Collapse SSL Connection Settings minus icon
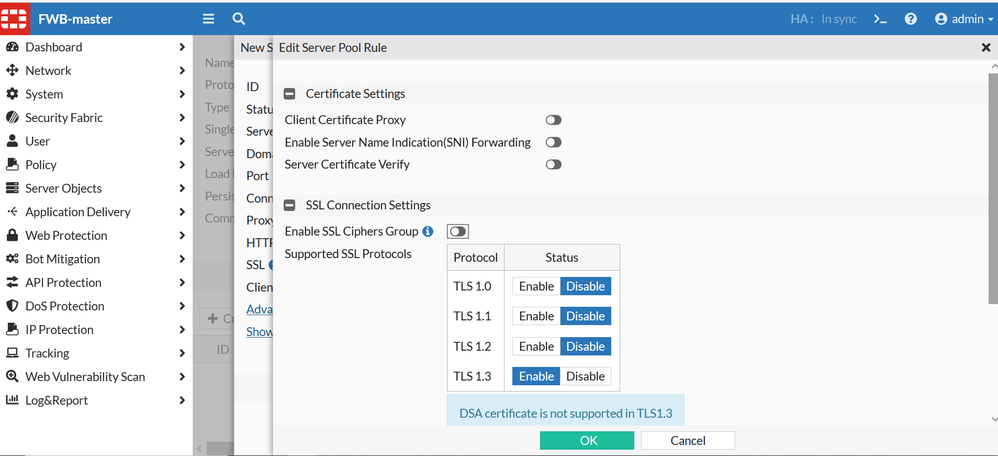 [x=290, y=205]
